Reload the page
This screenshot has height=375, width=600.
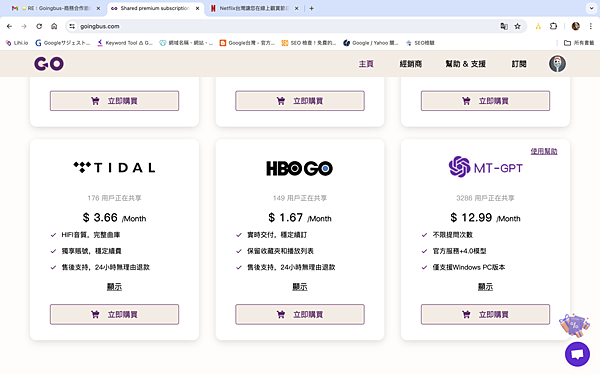click(39, 26)
